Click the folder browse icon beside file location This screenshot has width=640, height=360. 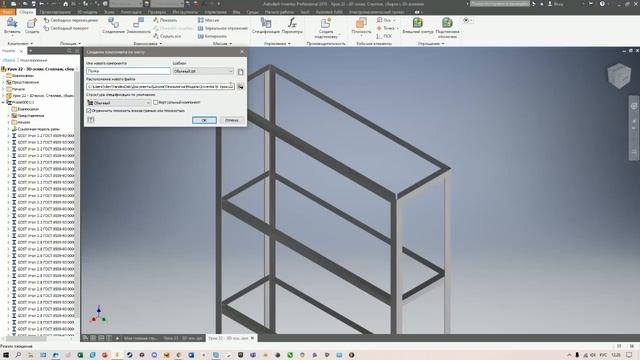click(240, 87)
